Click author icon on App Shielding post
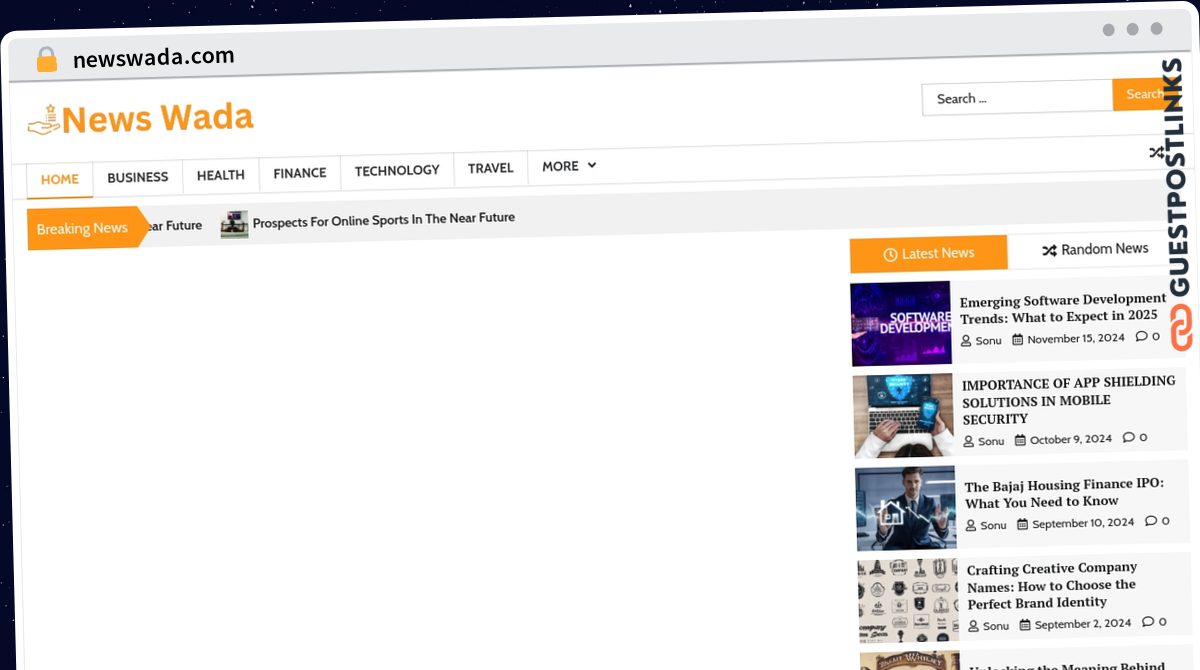The height and width of the screenshot is (670, 1200). click(x=968, y=441)
